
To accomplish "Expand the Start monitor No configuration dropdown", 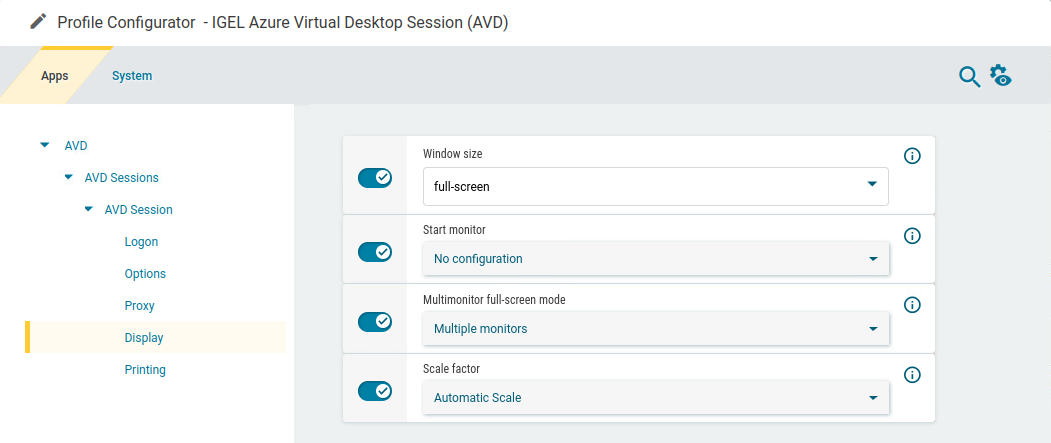I will tap(655, 259).
